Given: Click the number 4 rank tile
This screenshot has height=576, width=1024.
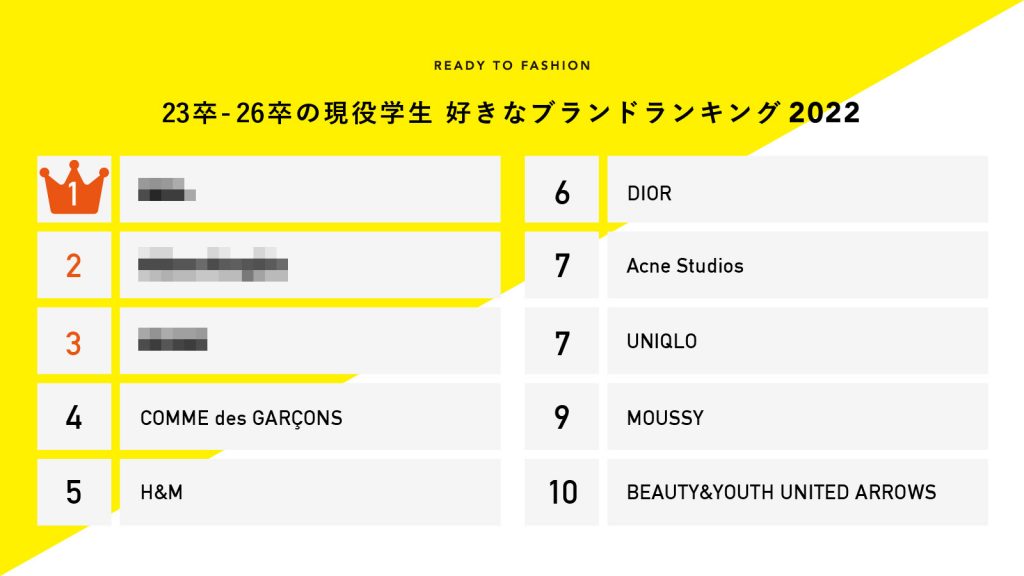Looking at the screenshot, I should (73, 417).
